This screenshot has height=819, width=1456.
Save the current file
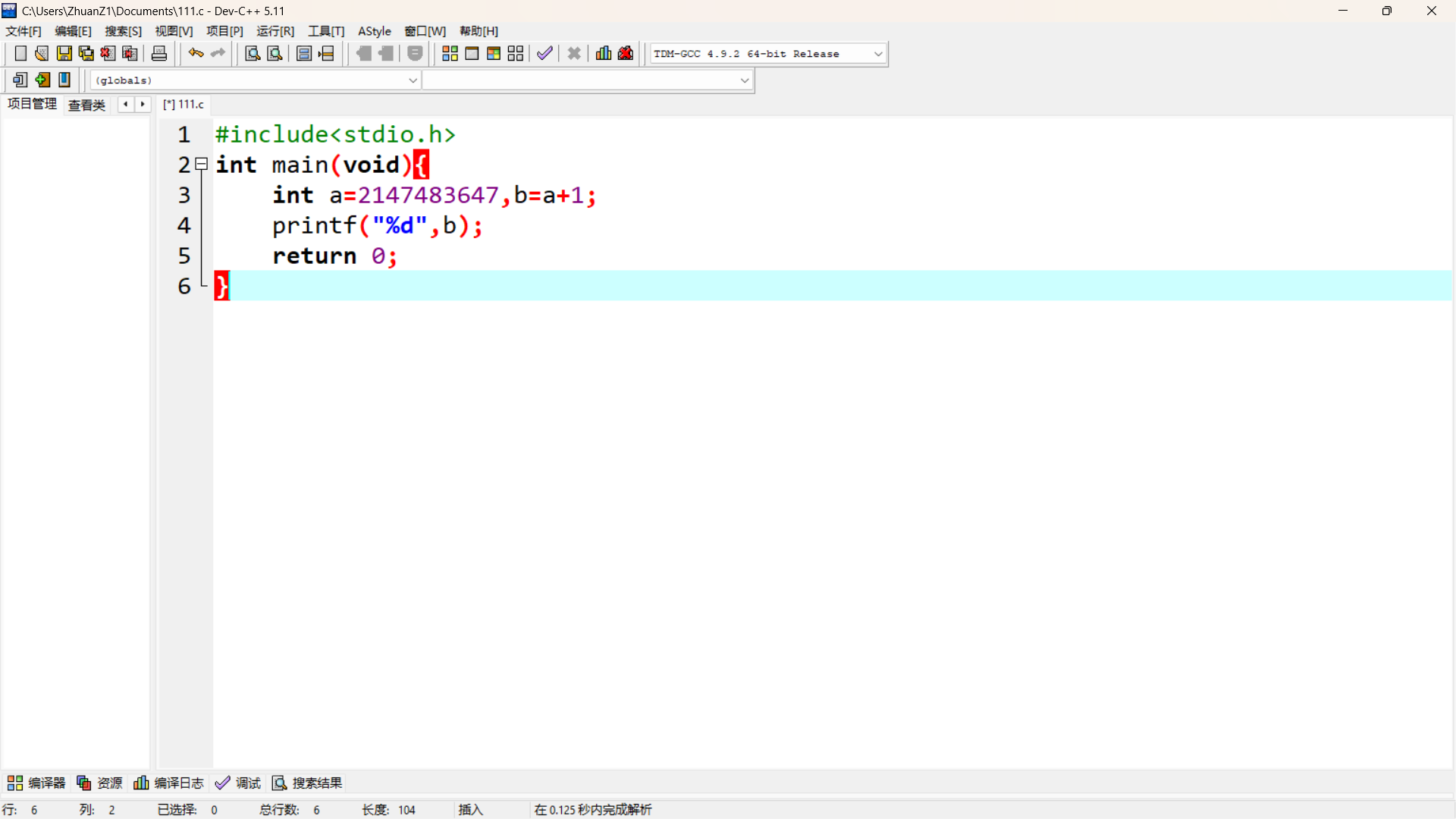tap(64, 54)
